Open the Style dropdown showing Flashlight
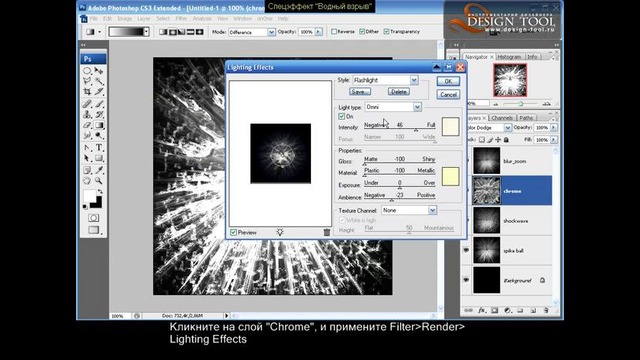The image size is (640, 360). pos(414,80)
